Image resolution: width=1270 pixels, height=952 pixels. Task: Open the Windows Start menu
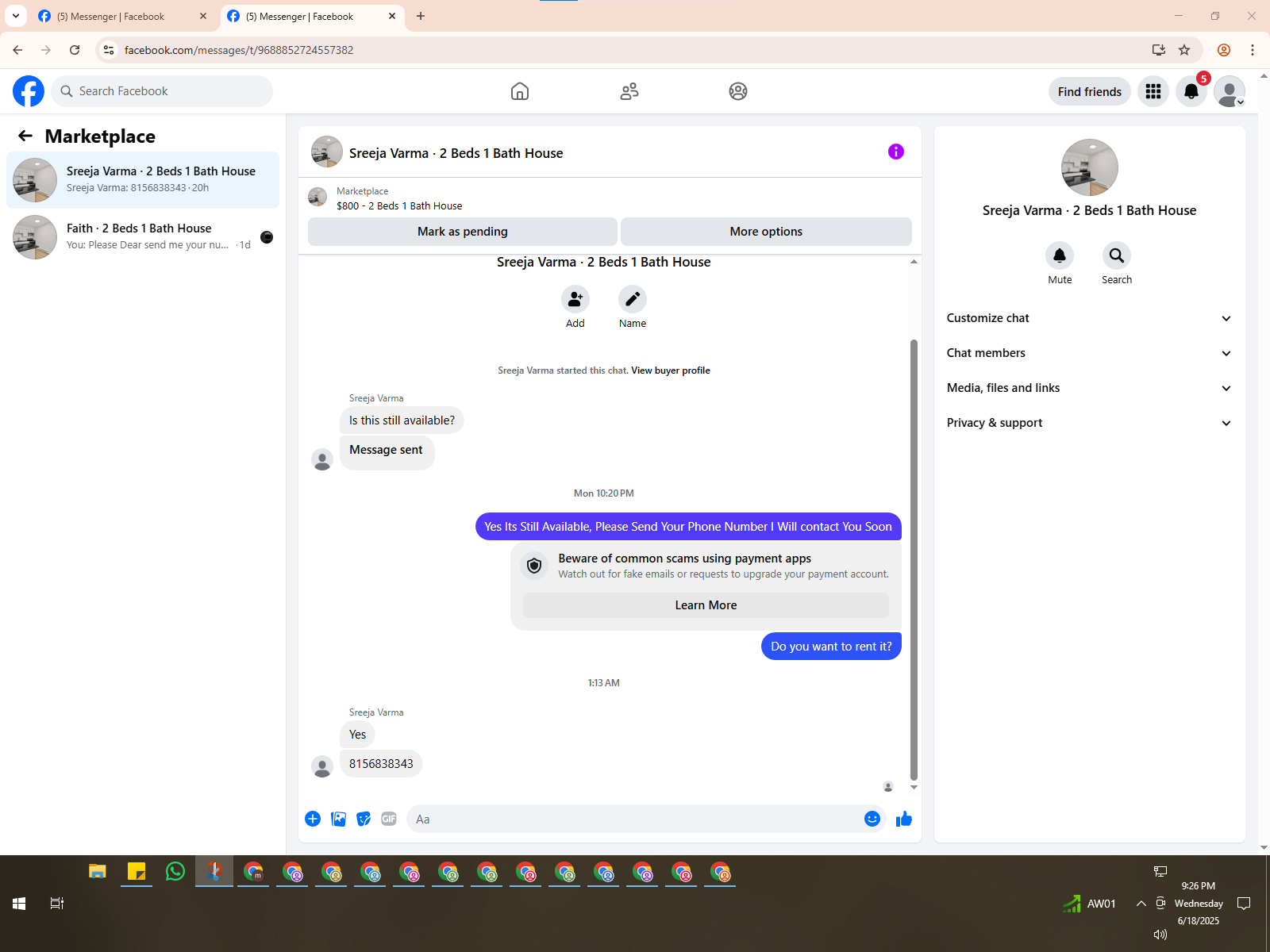coord(19,904)
